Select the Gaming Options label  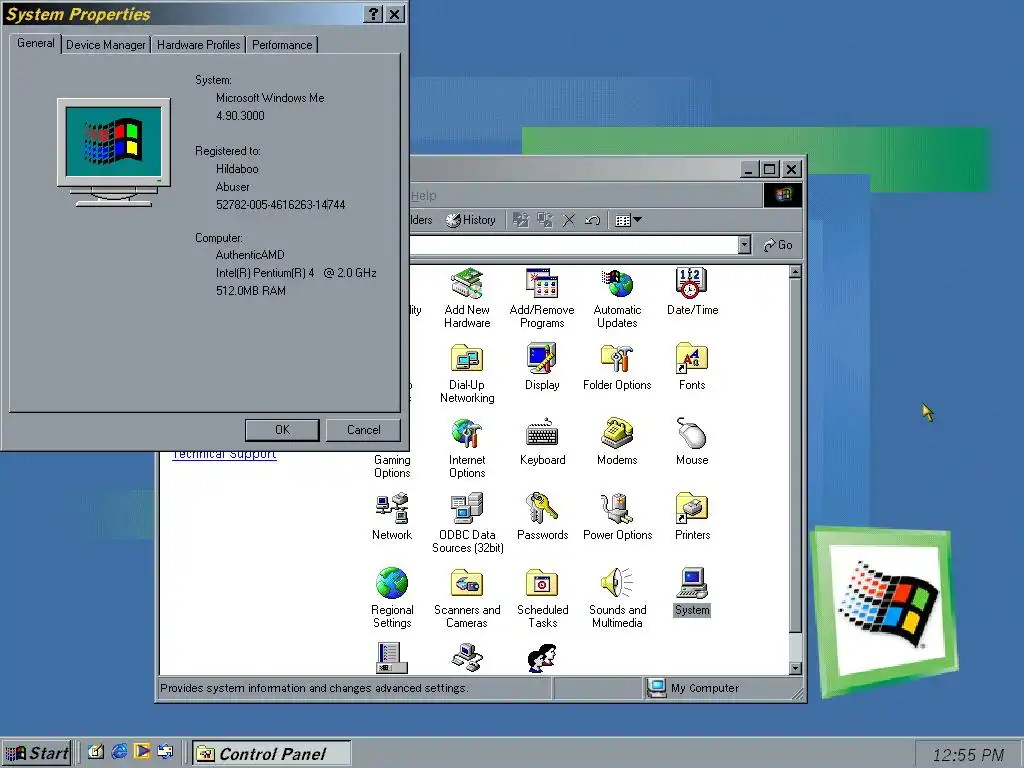point(392,466)
